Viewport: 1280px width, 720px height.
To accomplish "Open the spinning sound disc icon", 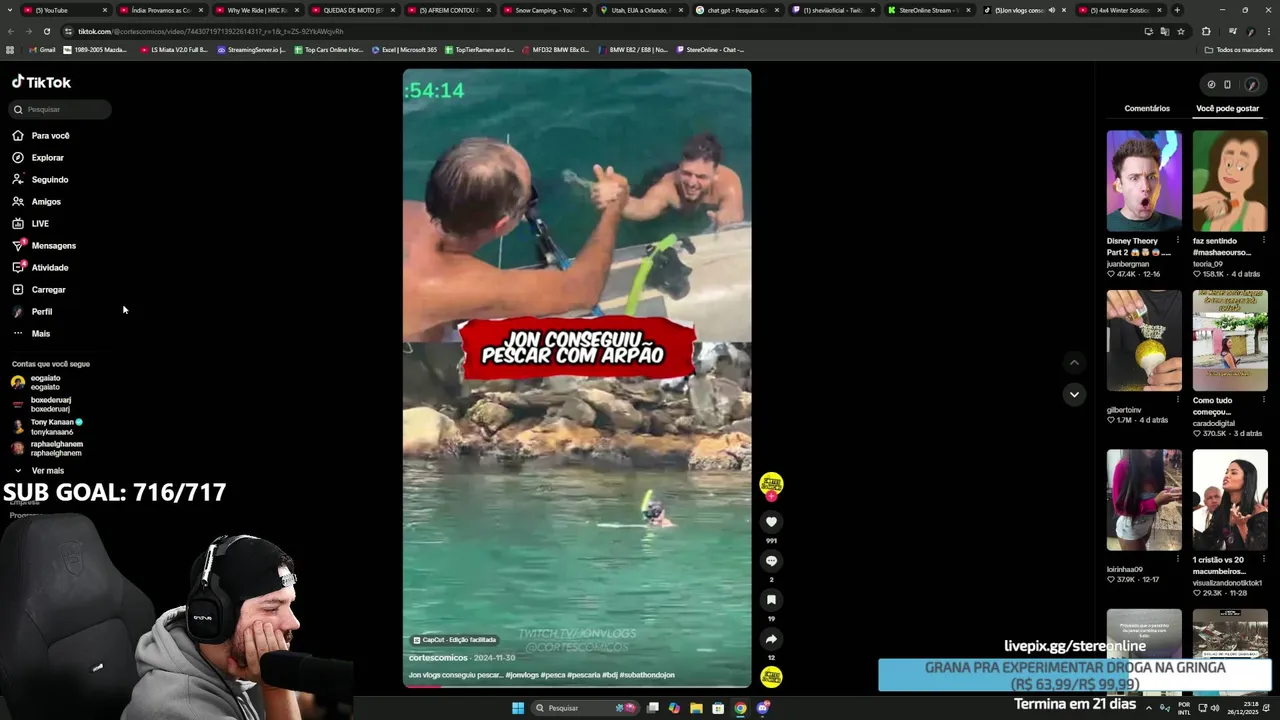I will point(771,677).
